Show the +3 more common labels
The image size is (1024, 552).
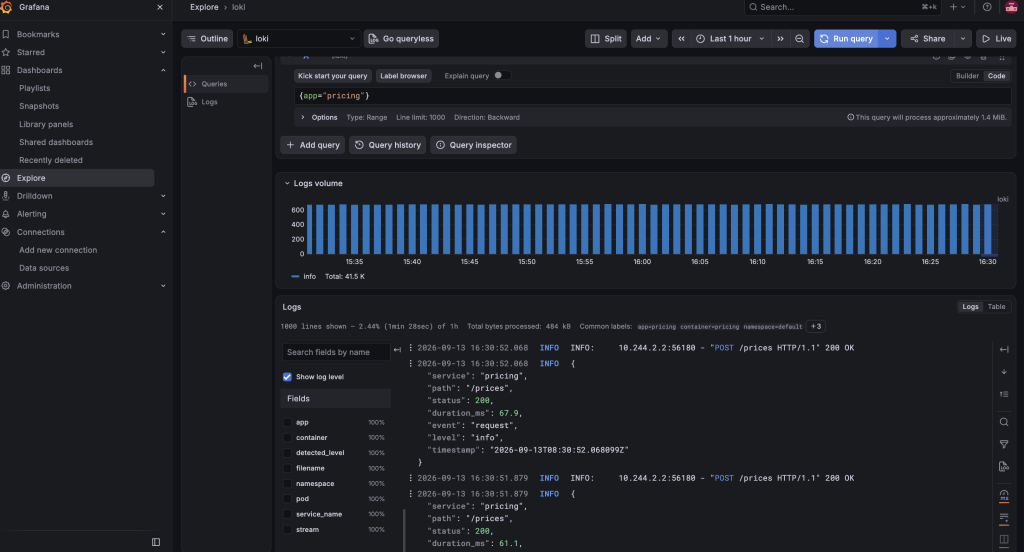click(x=816, y=327)
